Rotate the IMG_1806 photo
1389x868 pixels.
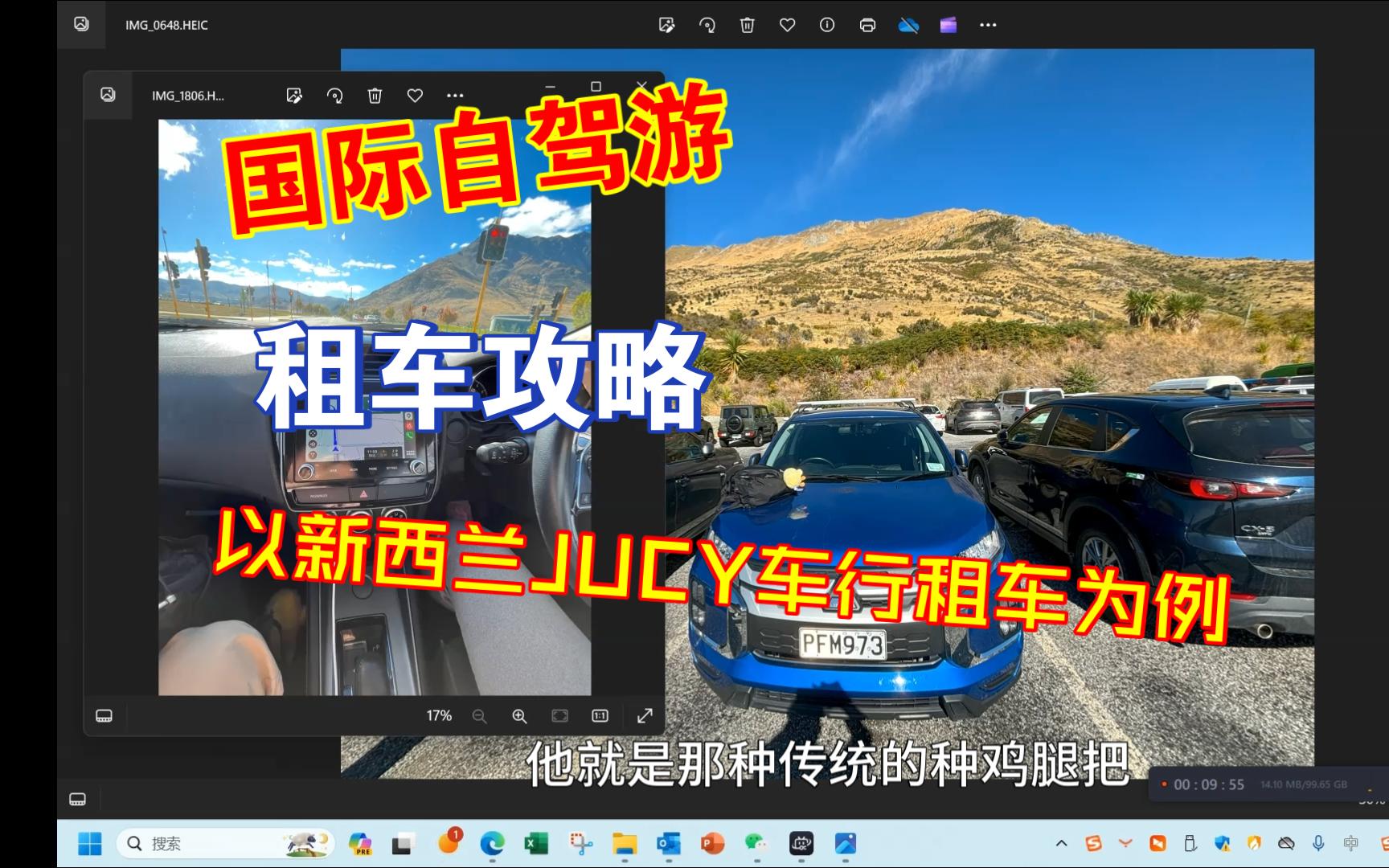334,96
